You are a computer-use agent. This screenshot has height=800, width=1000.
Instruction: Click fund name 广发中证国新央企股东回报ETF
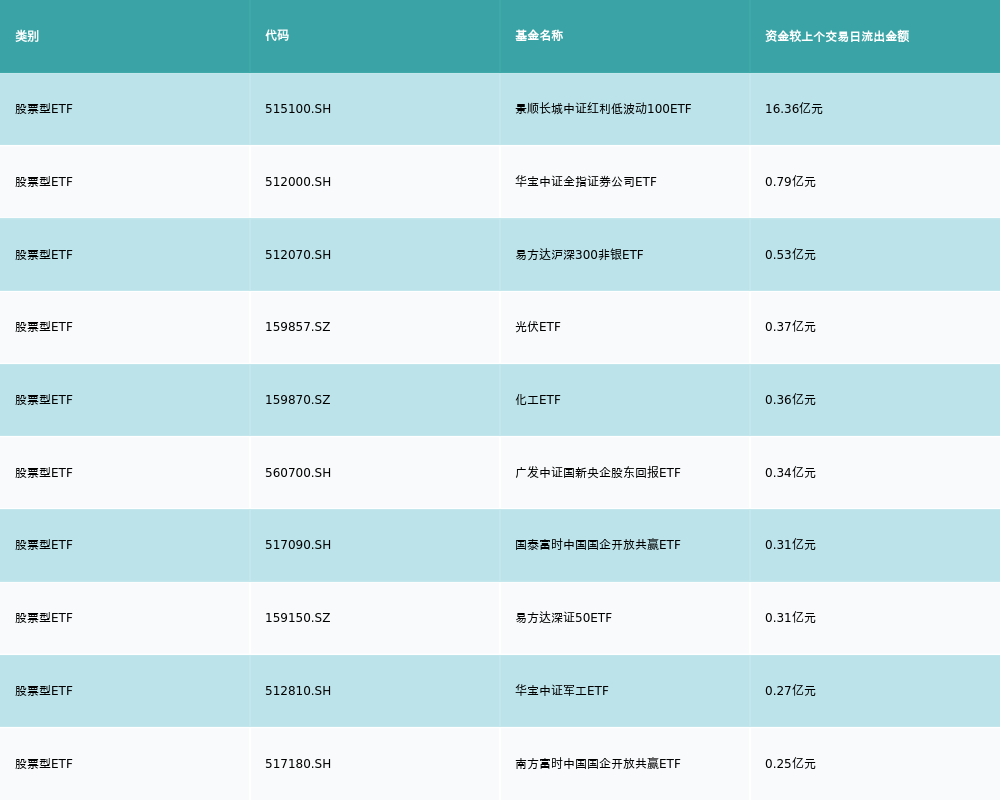(598, 473)
